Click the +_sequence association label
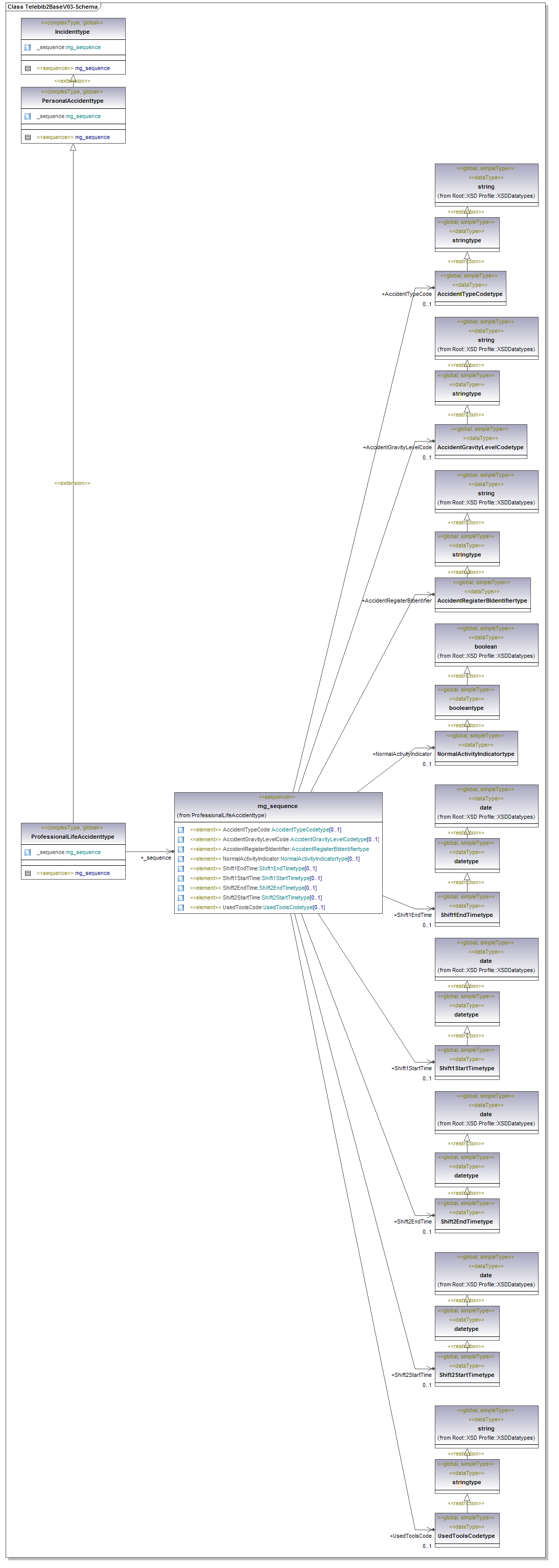The width and height of the screenshot is (559, 1568). click(x=156, y=858)
